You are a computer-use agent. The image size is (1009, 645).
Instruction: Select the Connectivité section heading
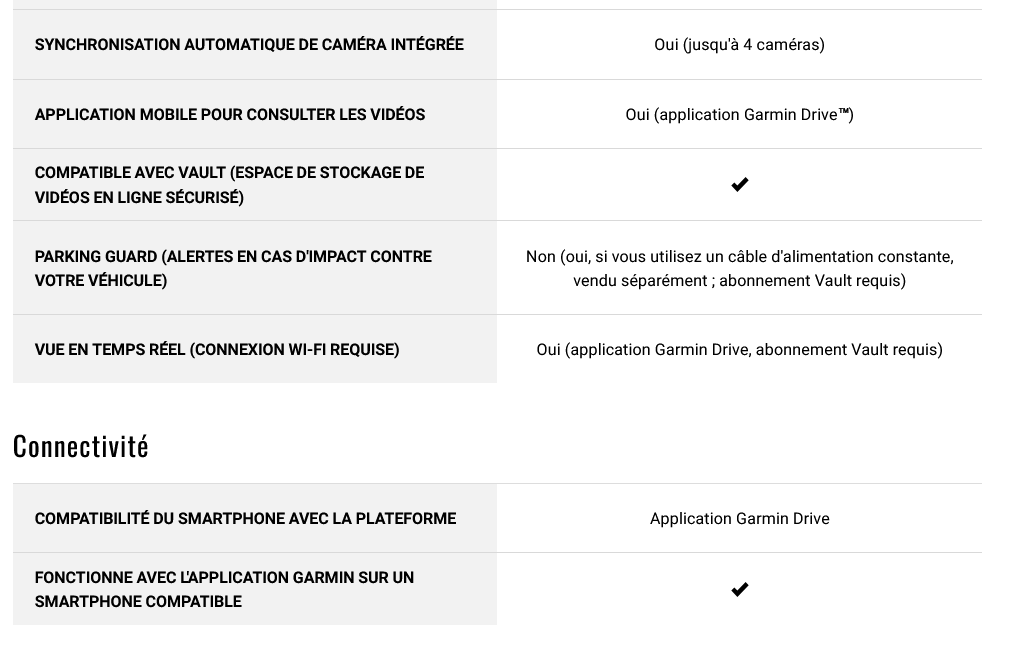(x=81, y=446)
